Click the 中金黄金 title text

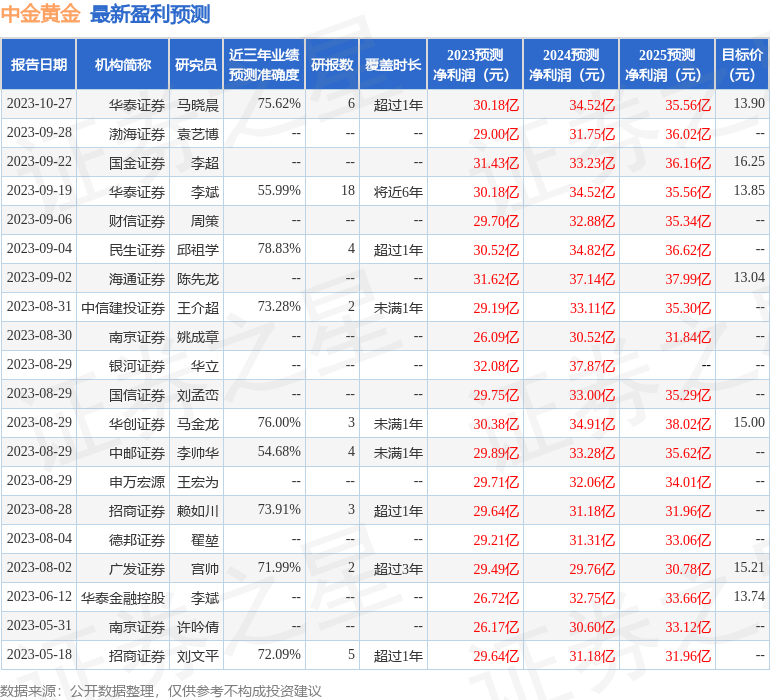point(40,14)
